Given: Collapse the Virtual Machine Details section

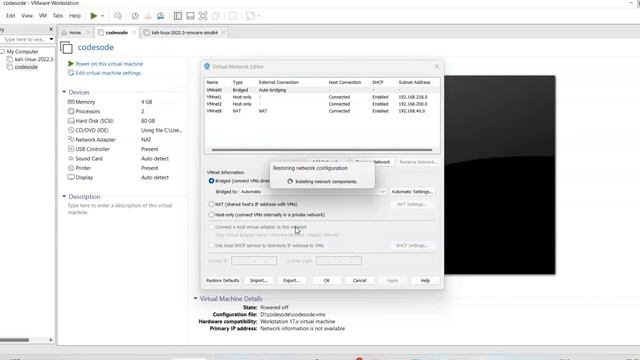Looking at the screenshot, I should coord(196,299).
